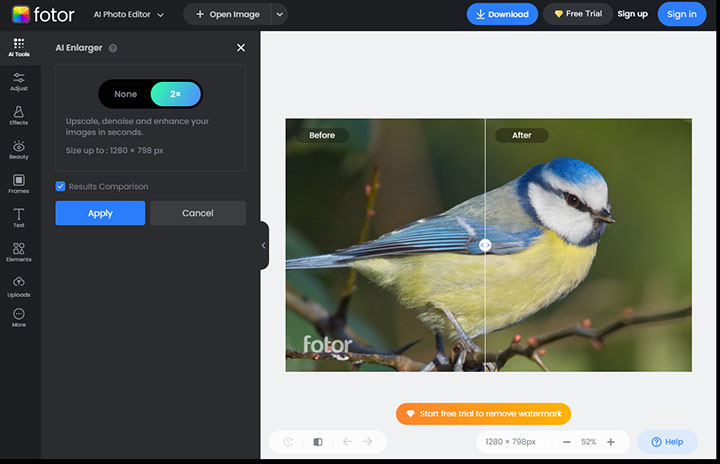Toggle the compare original icon
720x464 pixels.
click(318, 442)
